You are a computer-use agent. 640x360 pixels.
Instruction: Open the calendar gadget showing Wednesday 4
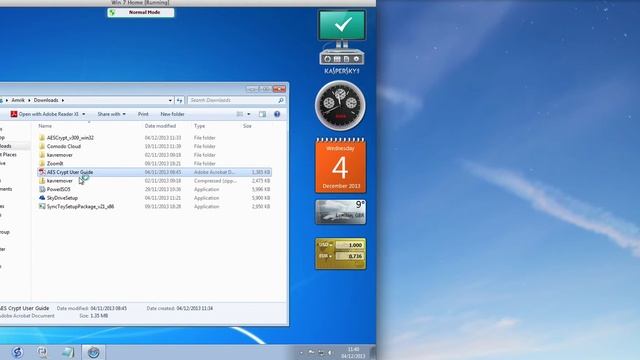(340, 166)
